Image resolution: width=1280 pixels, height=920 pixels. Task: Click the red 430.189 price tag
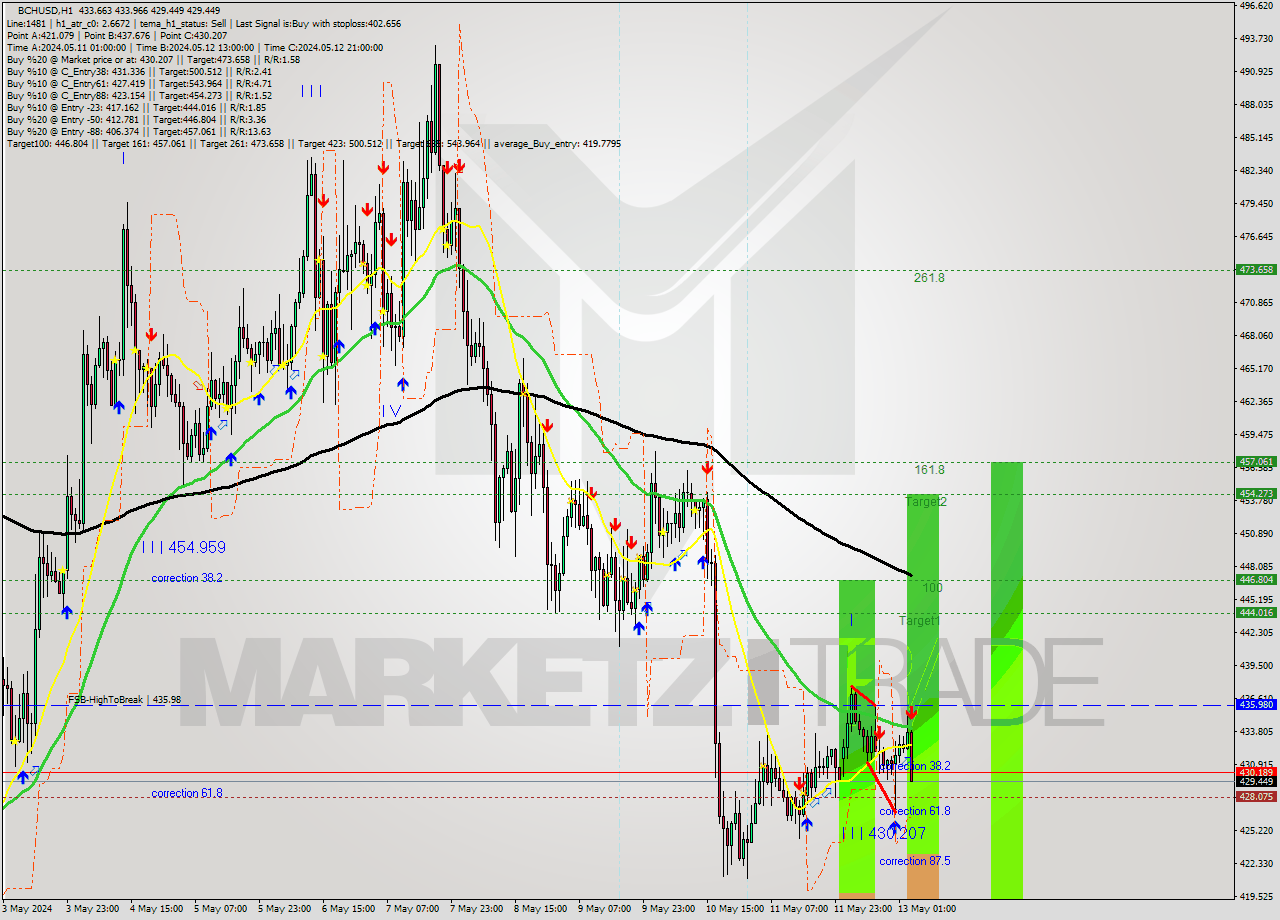click(x=1256, y=772)
